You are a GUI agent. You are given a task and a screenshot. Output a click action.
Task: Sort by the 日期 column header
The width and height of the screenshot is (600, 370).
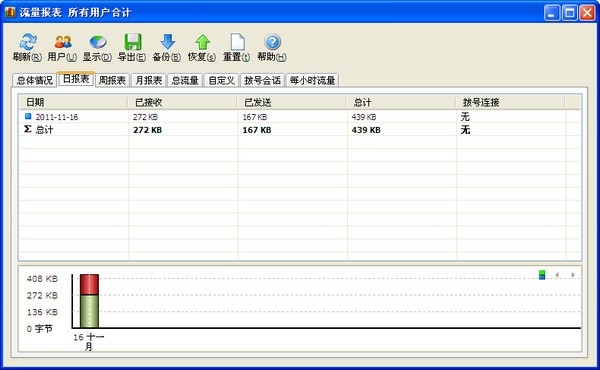click(x=73, y=103)
